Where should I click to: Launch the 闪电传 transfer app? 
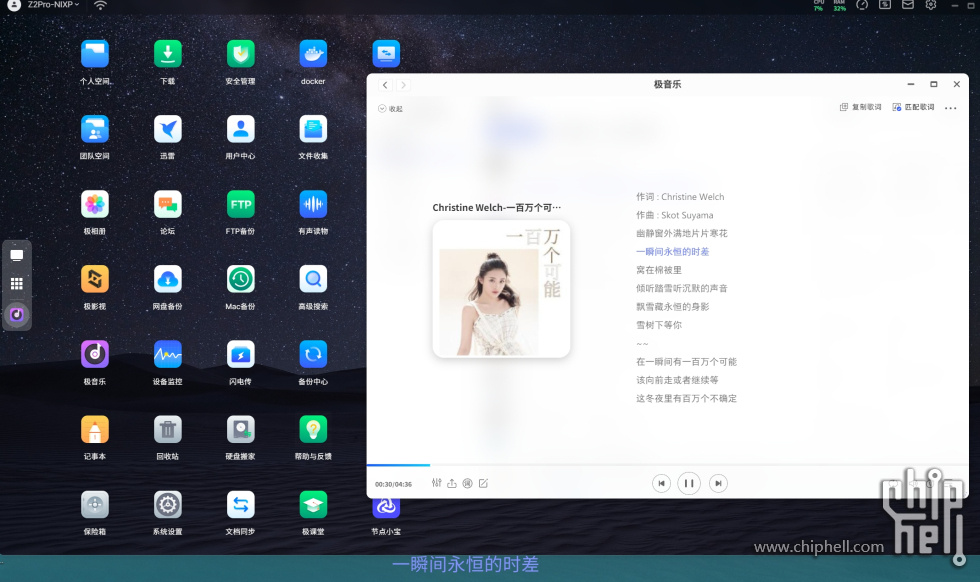(241, 354)
